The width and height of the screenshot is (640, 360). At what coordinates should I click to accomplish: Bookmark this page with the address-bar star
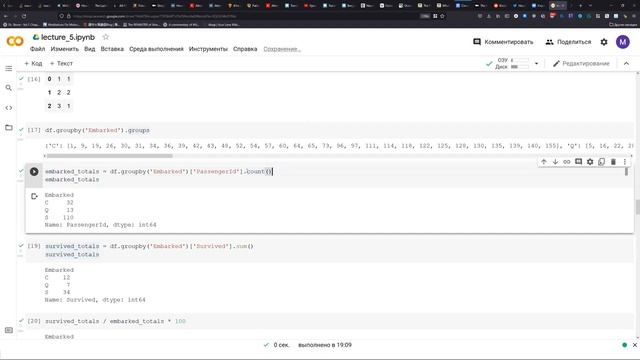442,16
